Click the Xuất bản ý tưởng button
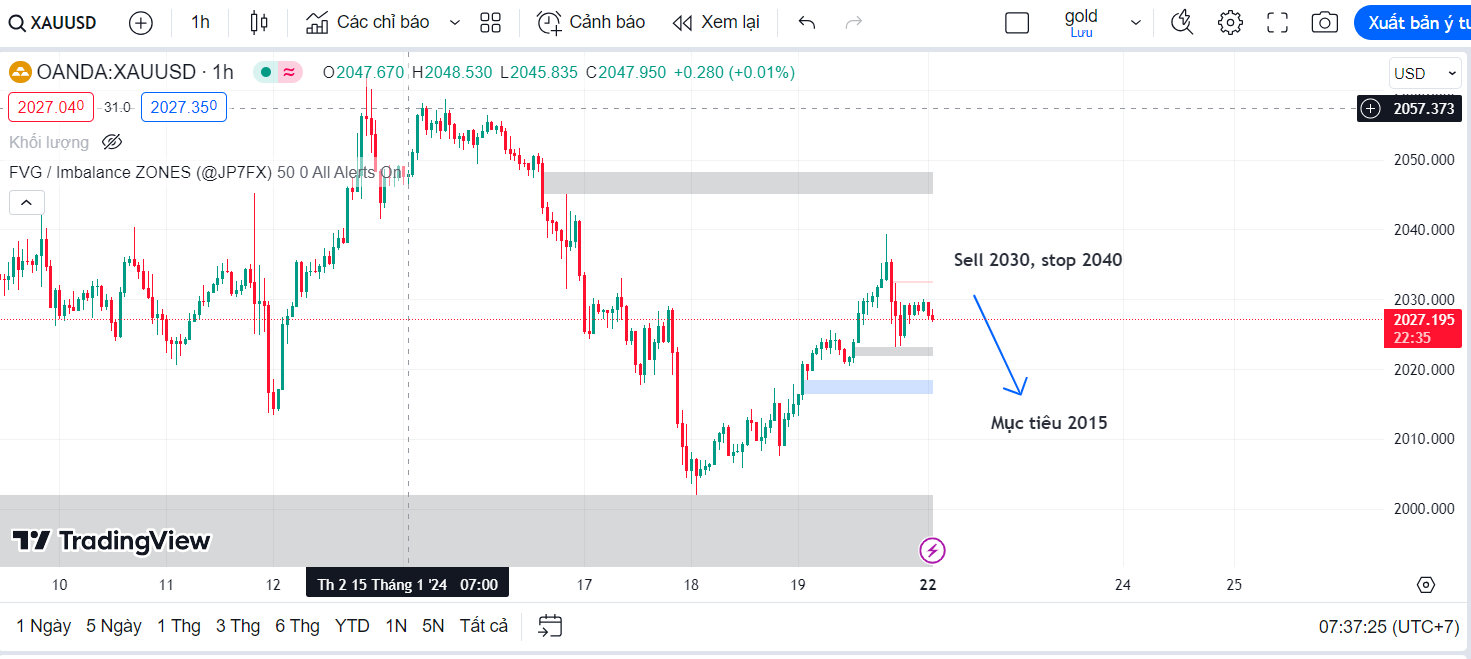1471x659 pixels. 1412,22
